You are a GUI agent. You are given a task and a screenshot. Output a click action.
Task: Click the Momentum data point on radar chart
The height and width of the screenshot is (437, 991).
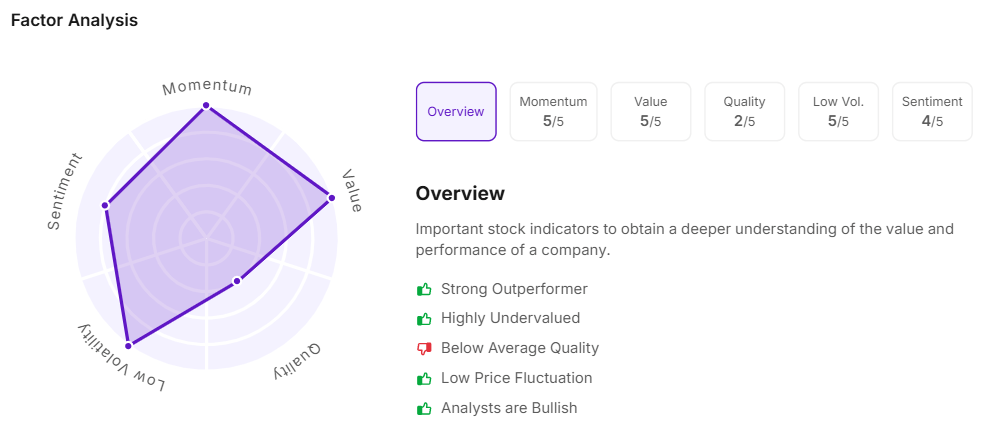pyautogui.click(x=206, y=105)
